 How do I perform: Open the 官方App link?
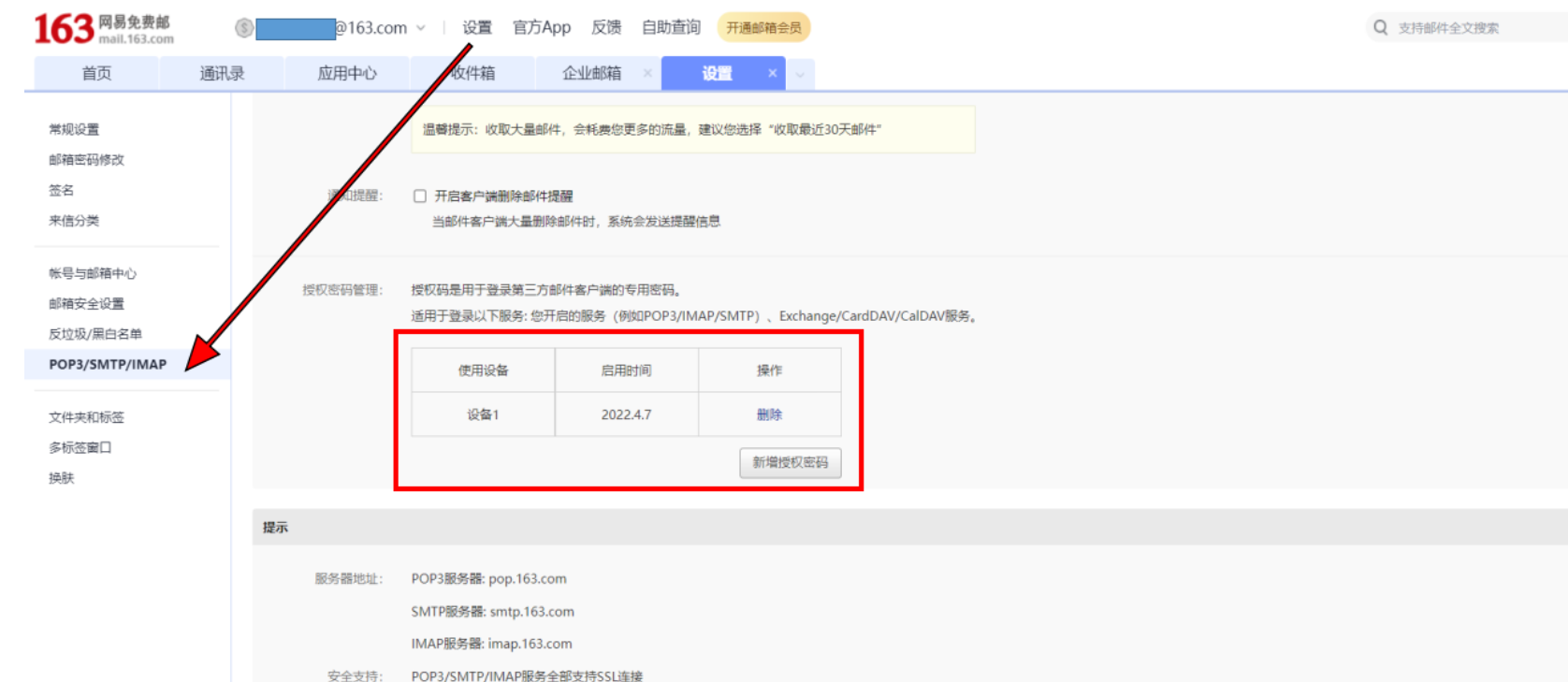pyautogui.click(x=542, y=28)
